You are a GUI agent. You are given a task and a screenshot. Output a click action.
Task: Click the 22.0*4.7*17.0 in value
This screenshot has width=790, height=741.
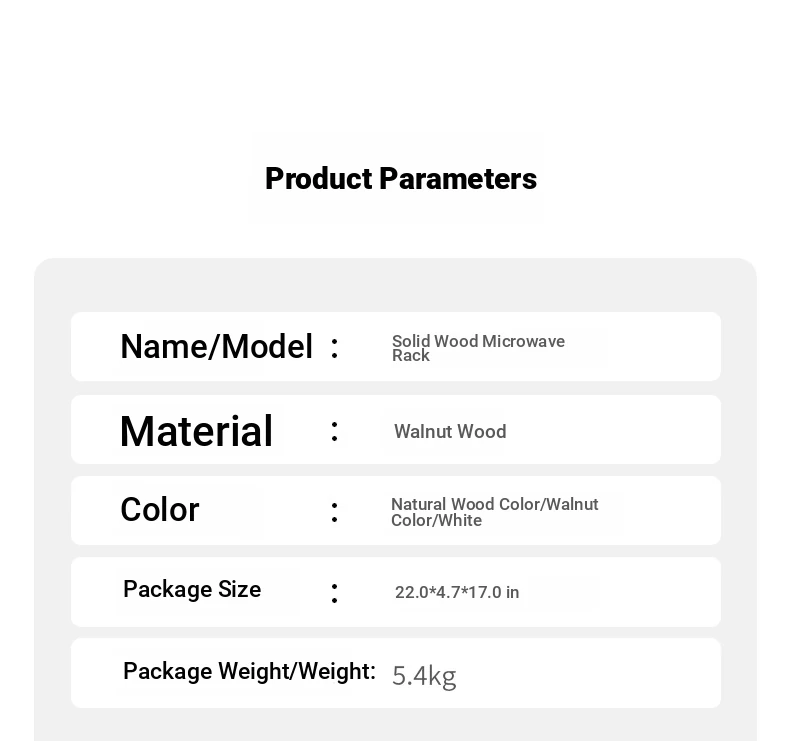coord(457,592)
